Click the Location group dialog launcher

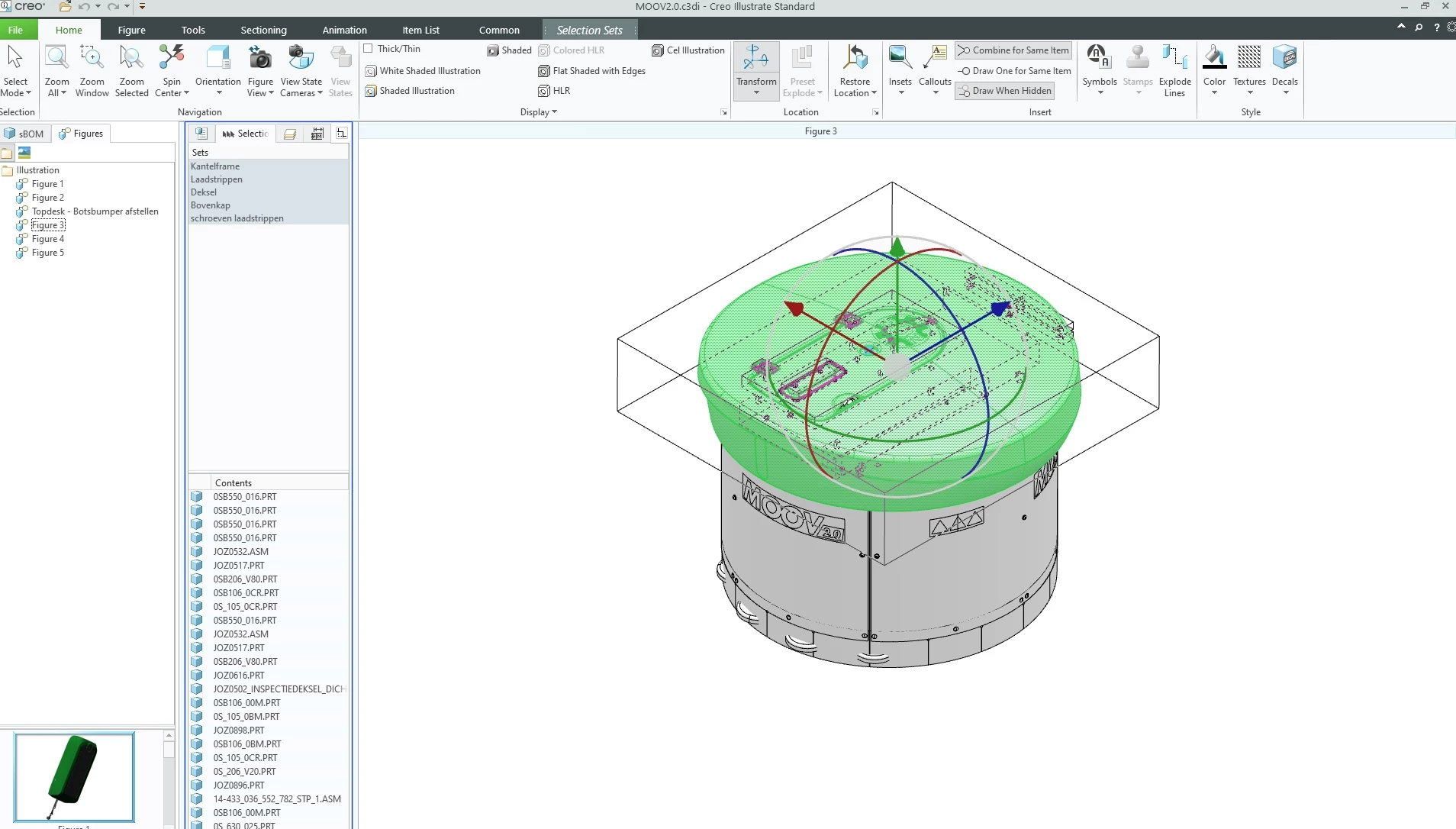pyautogui.click(x=876, y=113)
